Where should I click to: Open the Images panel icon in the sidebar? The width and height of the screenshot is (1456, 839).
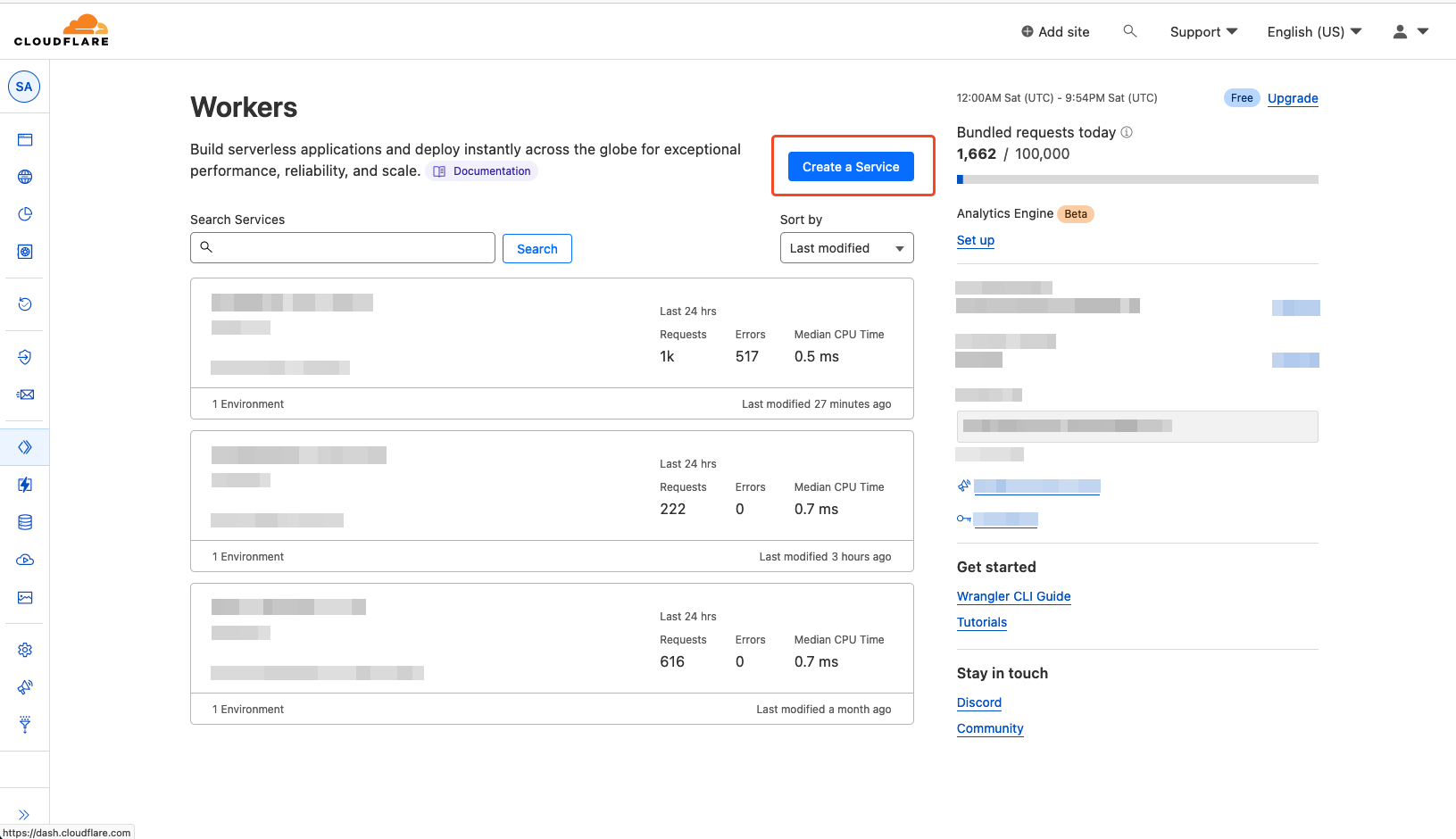coord(24,597)
